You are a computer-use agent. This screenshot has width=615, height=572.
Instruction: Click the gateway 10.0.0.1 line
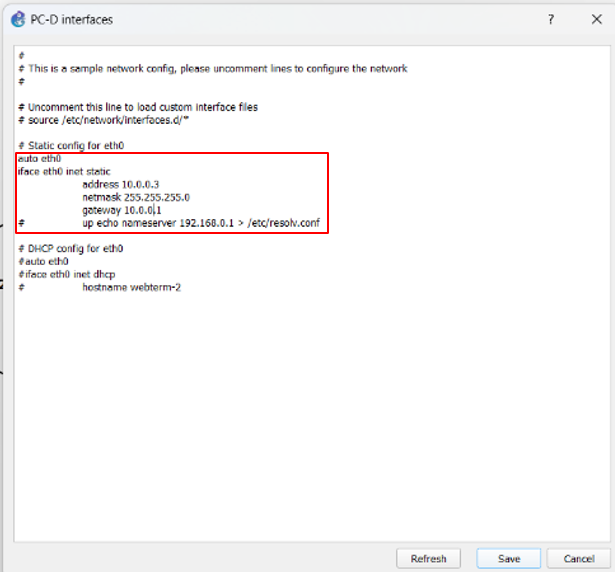point(122,211)
